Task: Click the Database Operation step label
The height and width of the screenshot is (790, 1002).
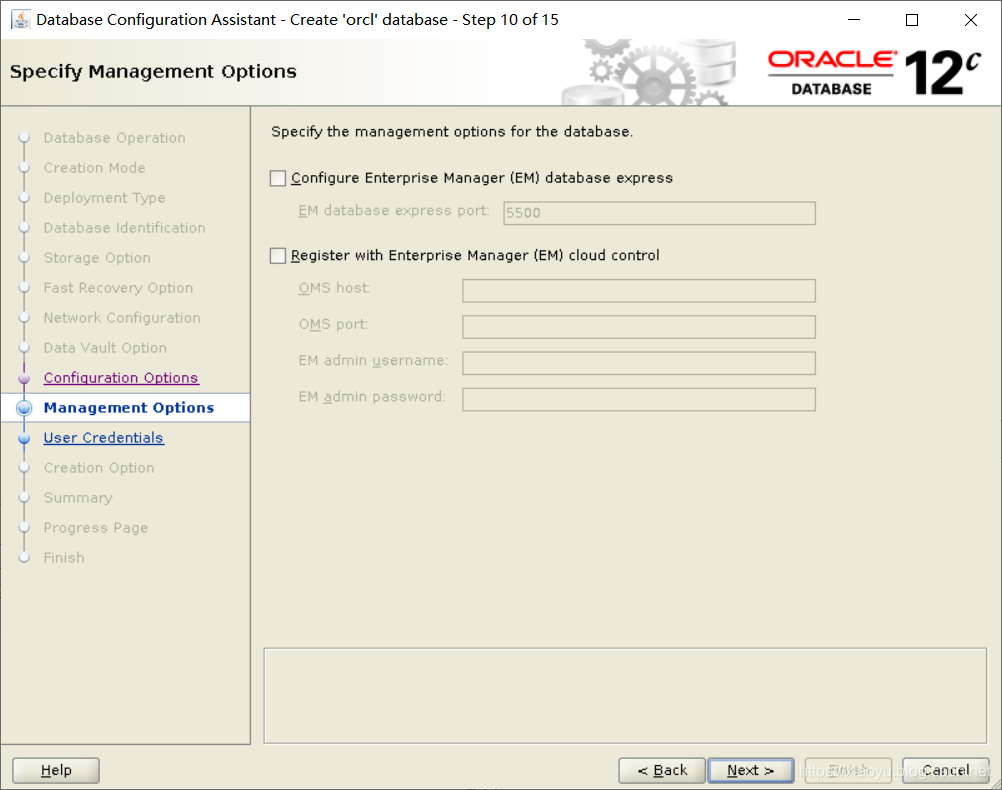Action: click(114, 138)
